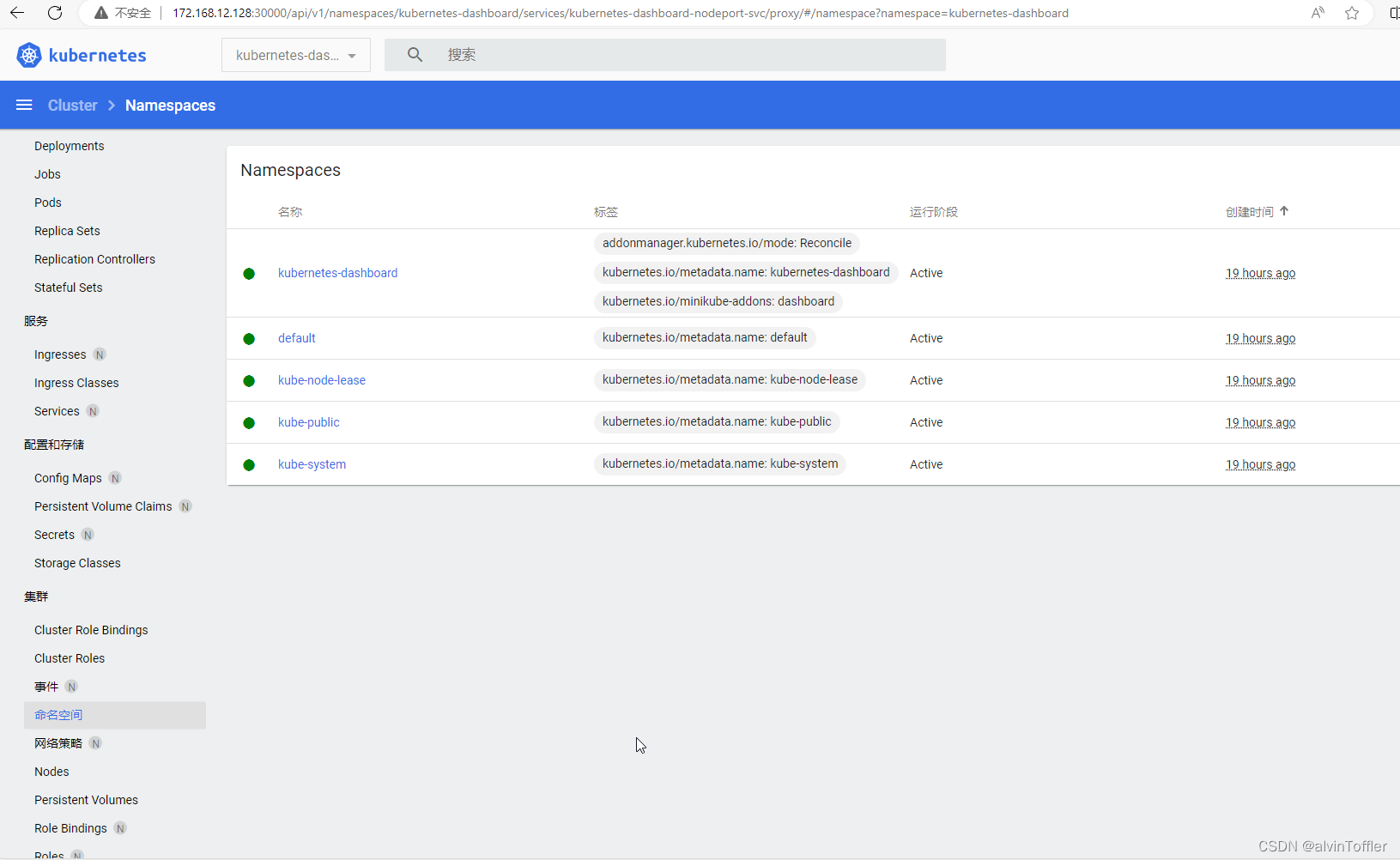Toggle the hamburger navigation menu

coord(24,105)
